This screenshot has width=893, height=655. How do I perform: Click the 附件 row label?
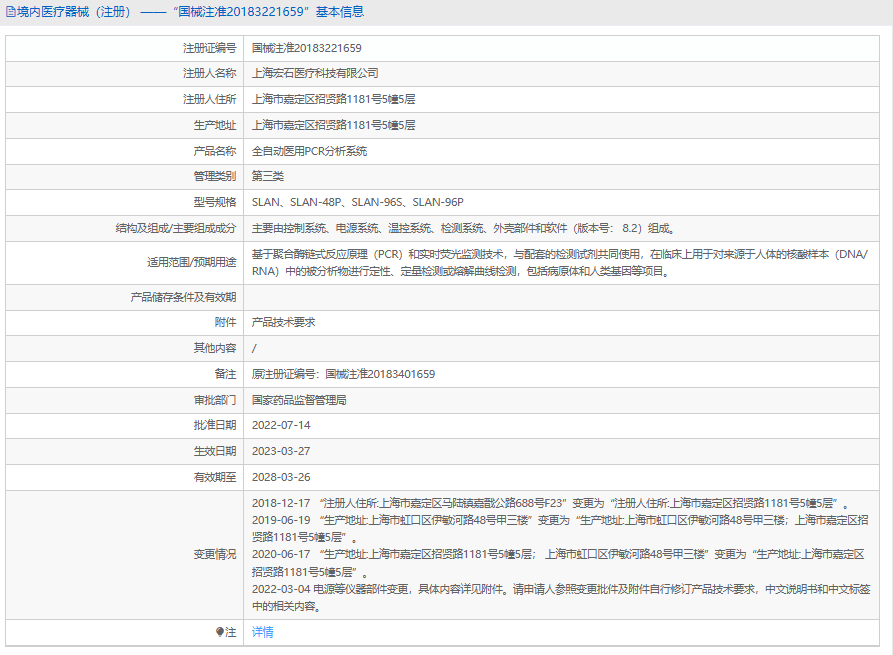pos(226,322)
